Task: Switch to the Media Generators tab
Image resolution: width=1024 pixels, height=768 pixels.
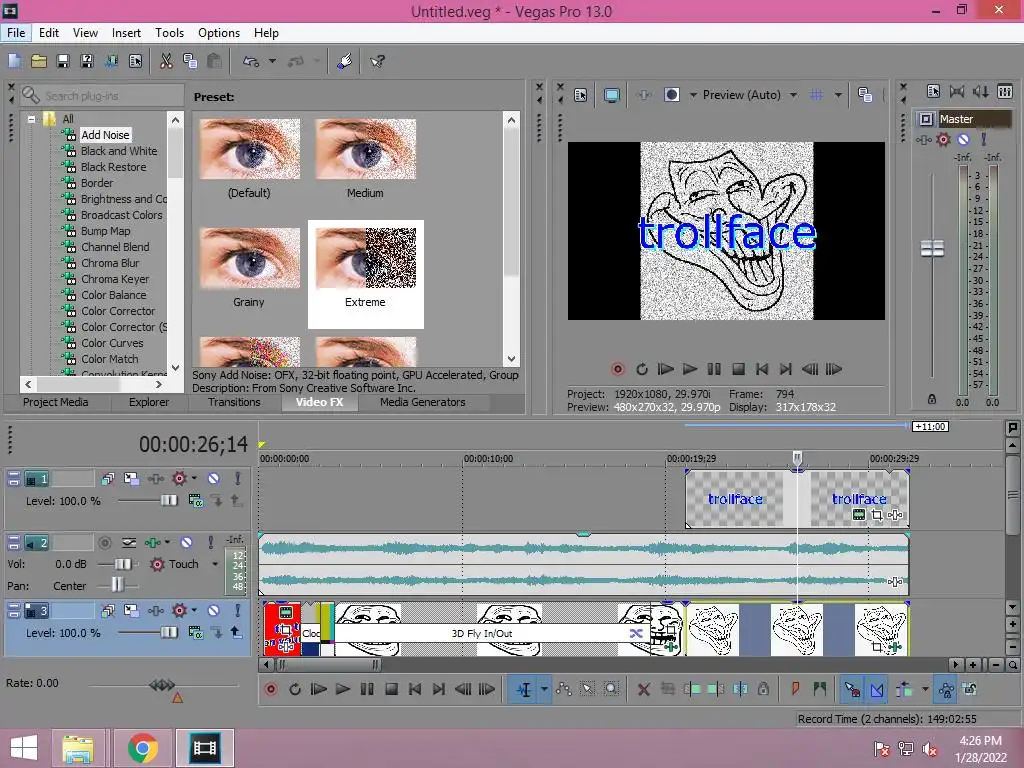Action: click(x=423, y=402)
